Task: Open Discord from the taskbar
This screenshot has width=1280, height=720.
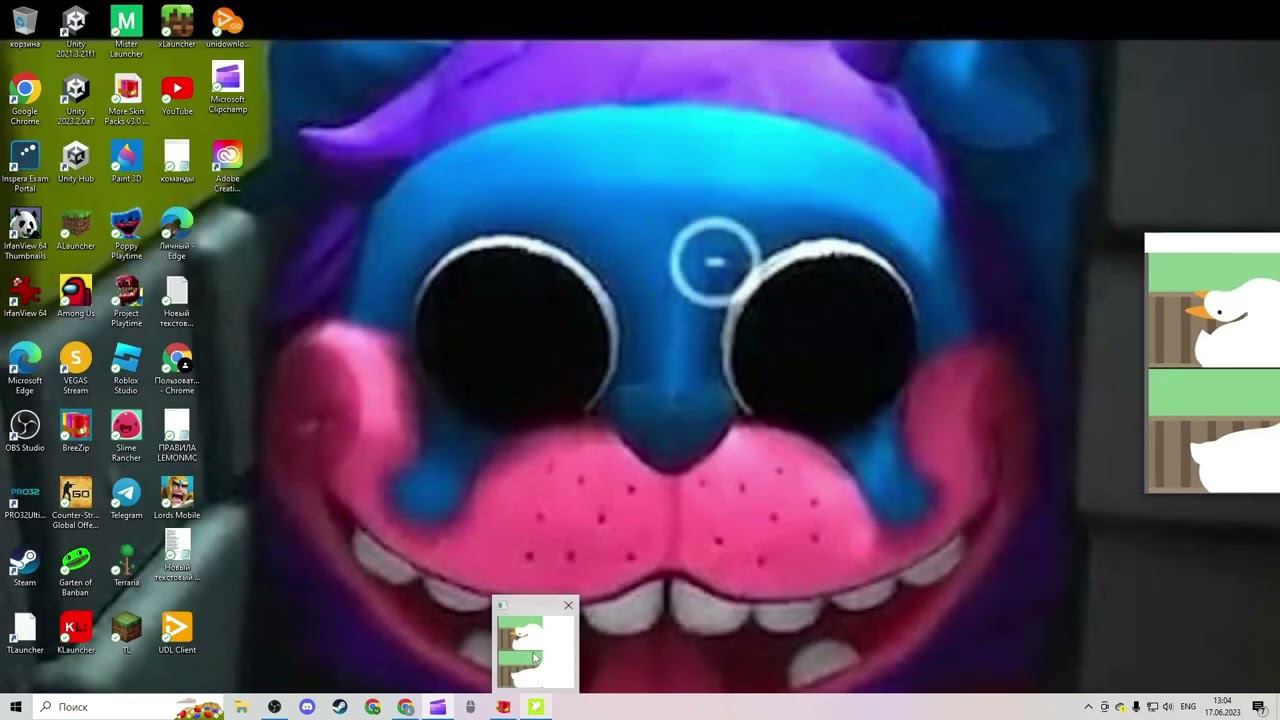Action: [x=307, y=707]
